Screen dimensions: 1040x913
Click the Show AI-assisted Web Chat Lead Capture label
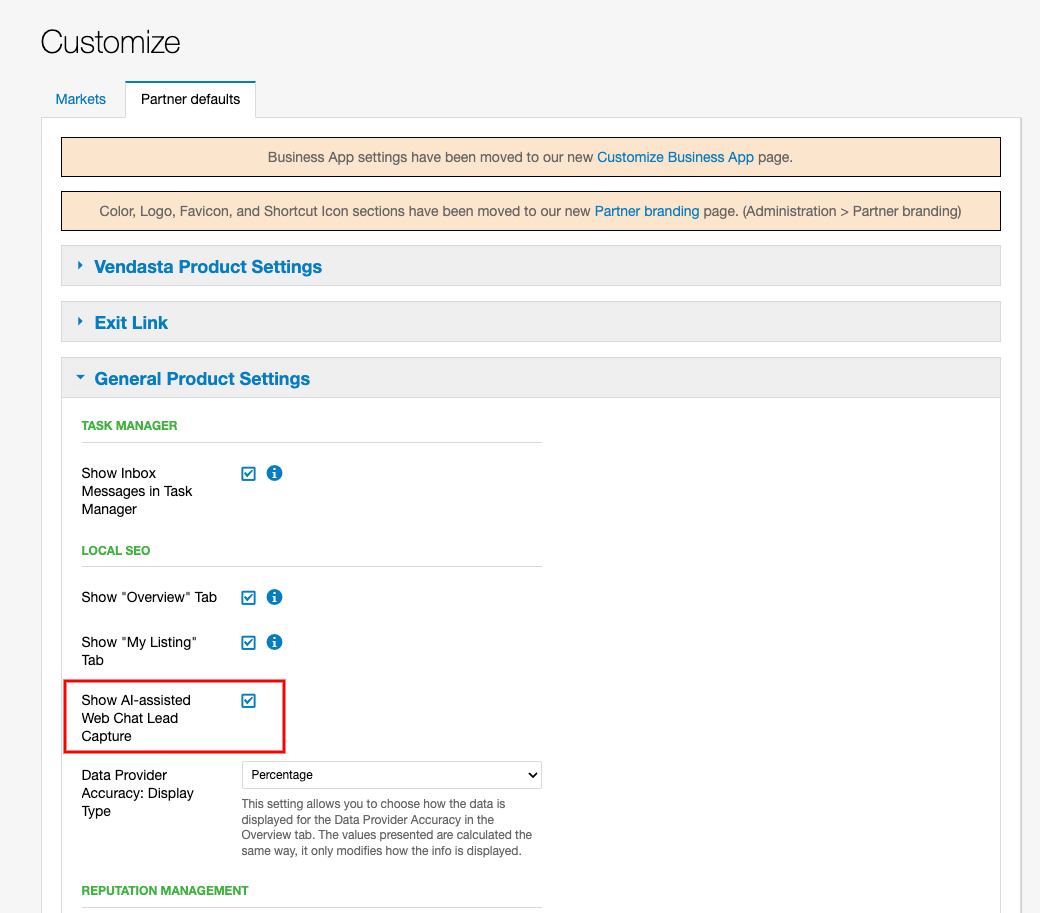[x=136, y=718]
